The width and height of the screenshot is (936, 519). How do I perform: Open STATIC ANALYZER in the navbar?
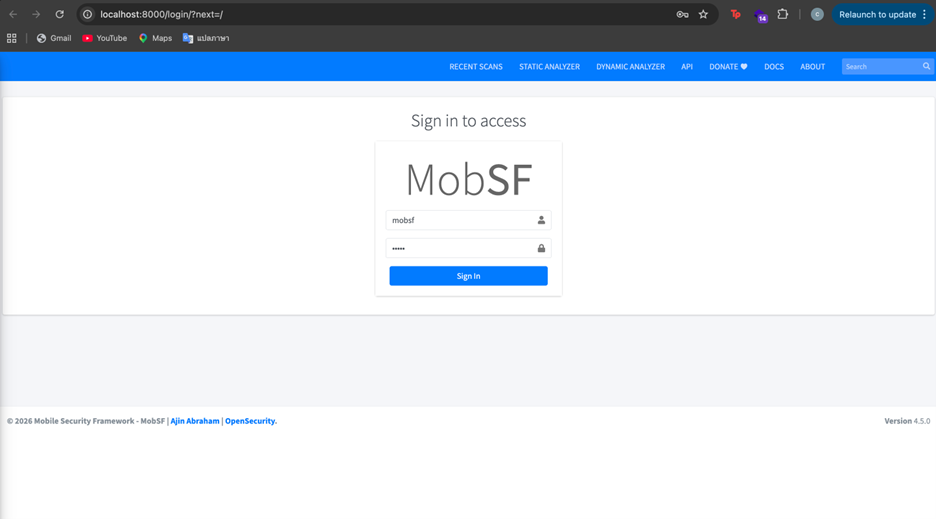click(x=549, y=67)
